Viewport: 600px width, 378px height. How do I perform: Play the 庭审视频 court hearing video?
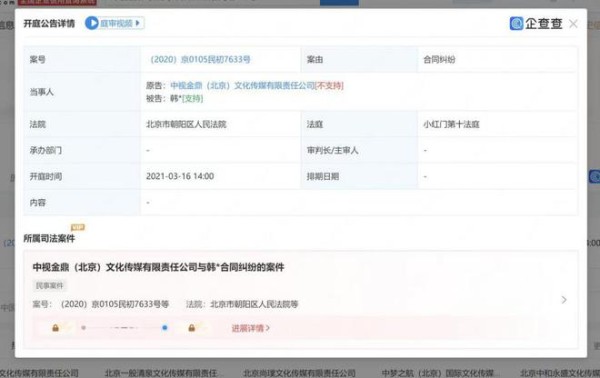114,23
